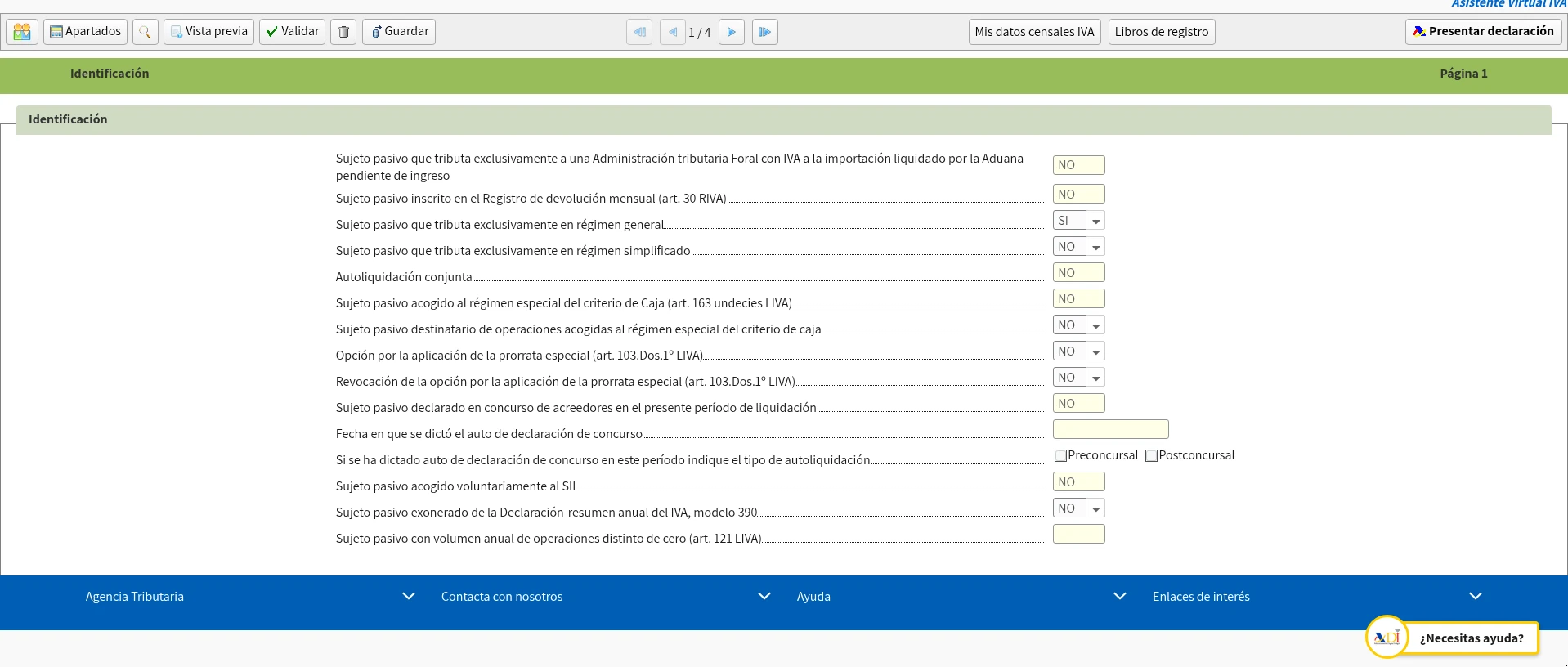Click the trash can delete icon
Image resolution: width=1568 pixels, height=667 pixels.
(x=343, y=32)
